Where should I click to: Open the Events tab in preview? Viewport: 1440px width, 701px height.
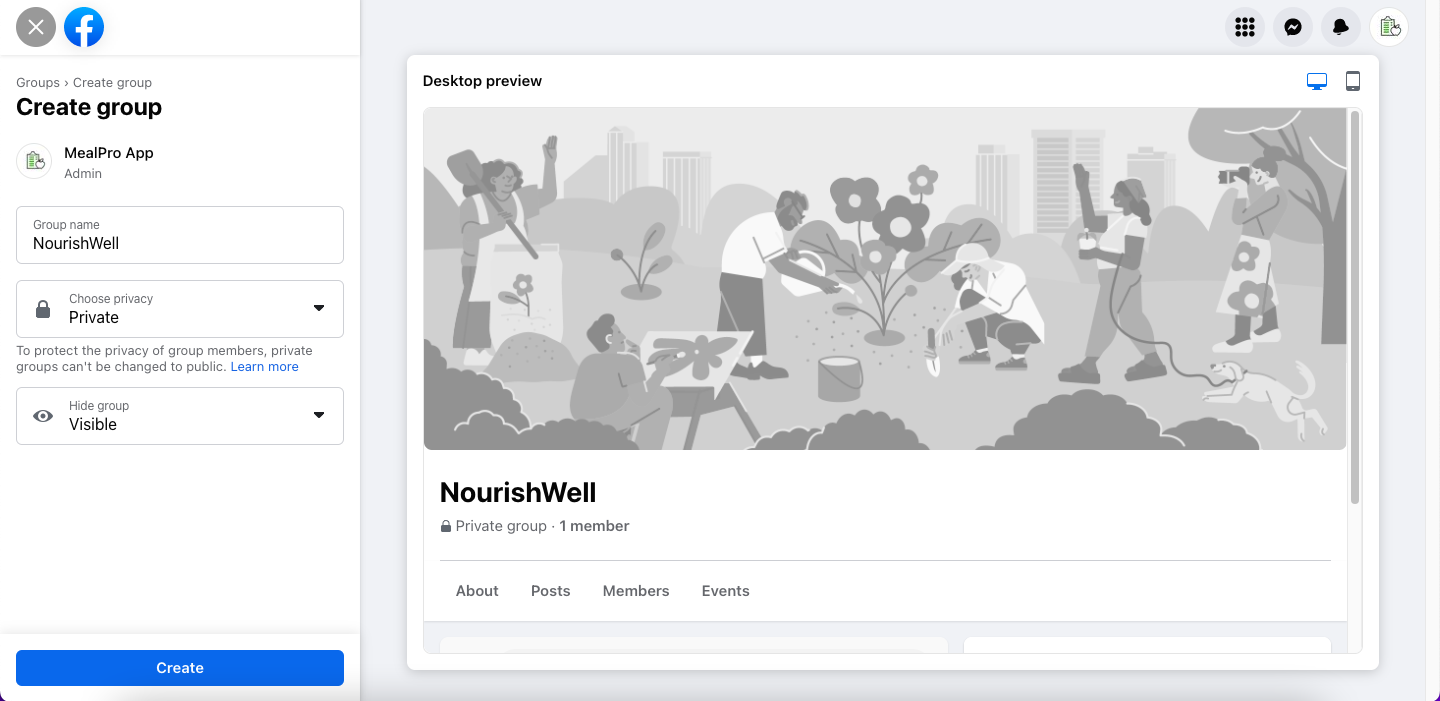pyautogui.click(x=726, y=591)
